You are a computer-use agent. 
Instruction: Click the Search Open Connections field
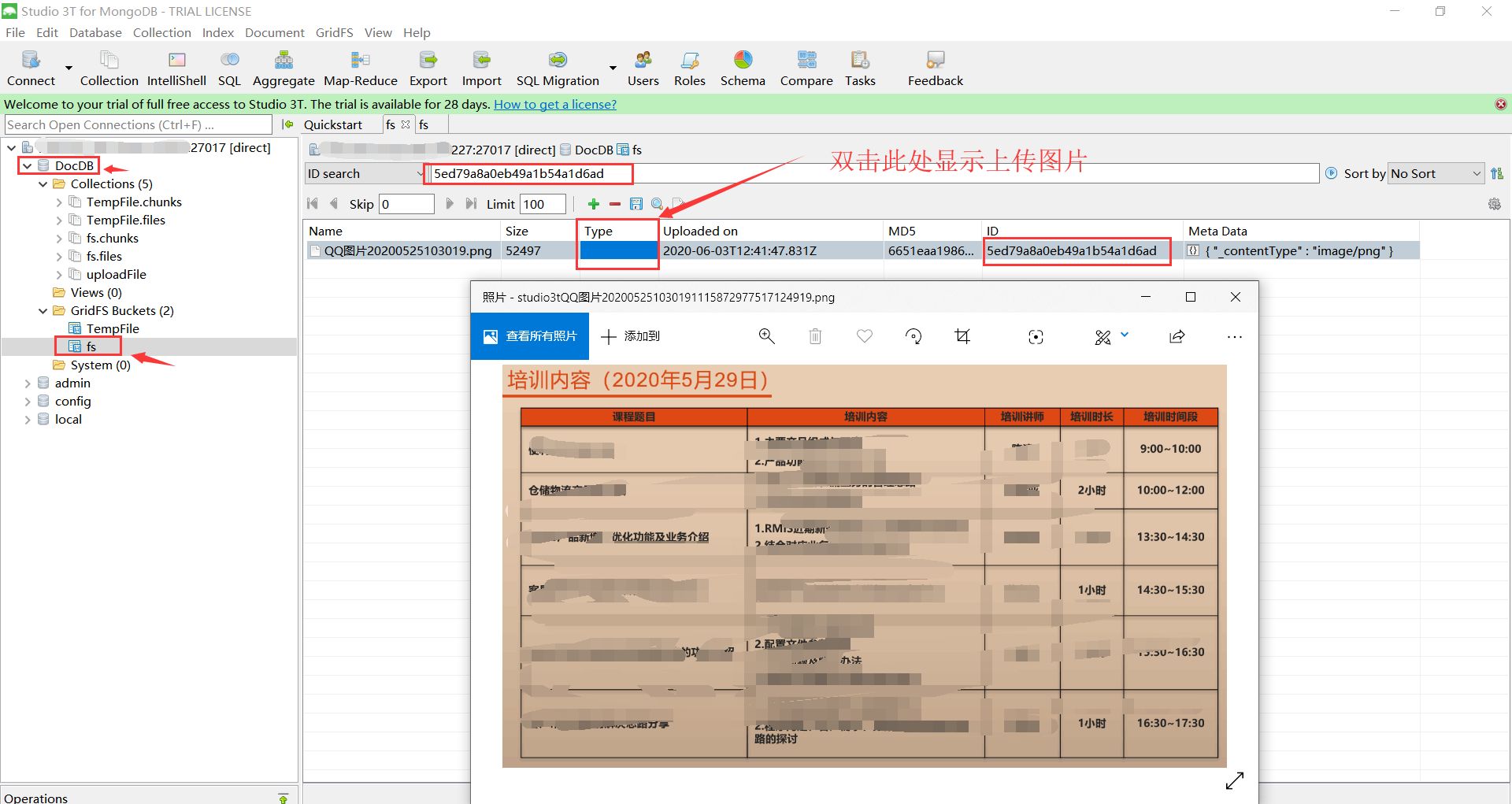click(x=139, y=124)
